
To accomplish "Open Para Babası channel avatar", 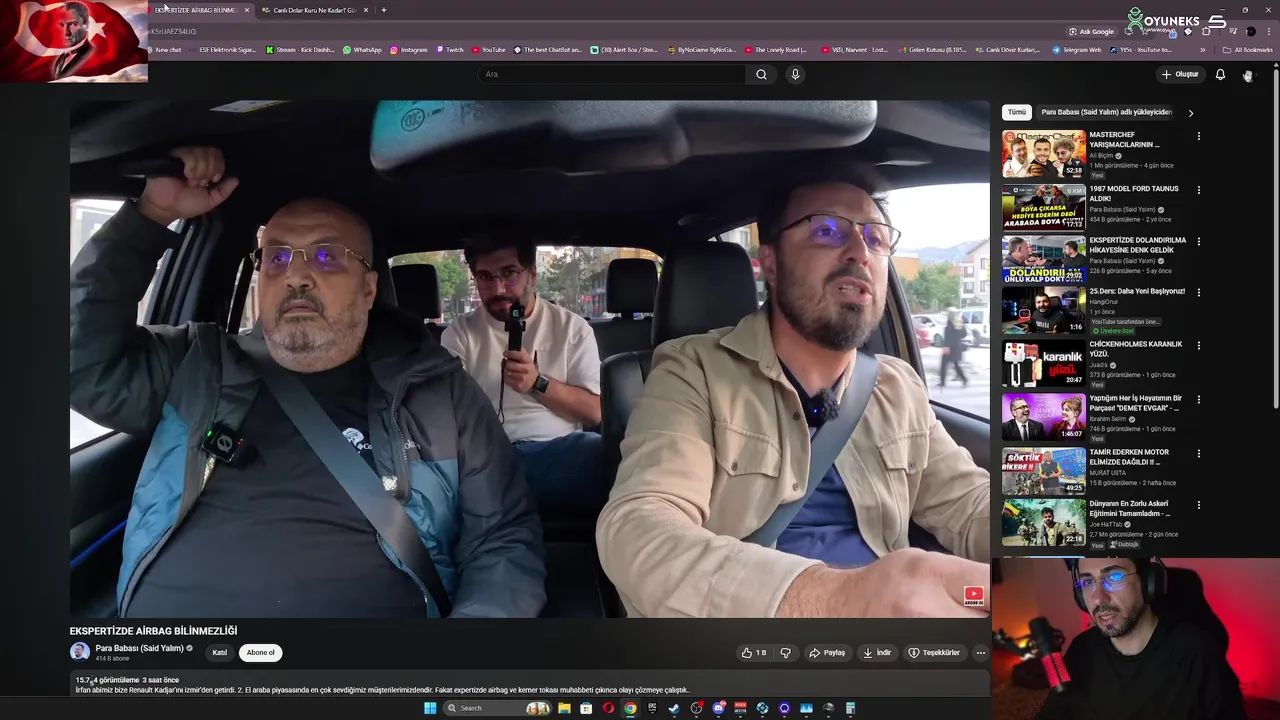I will 79,652.
